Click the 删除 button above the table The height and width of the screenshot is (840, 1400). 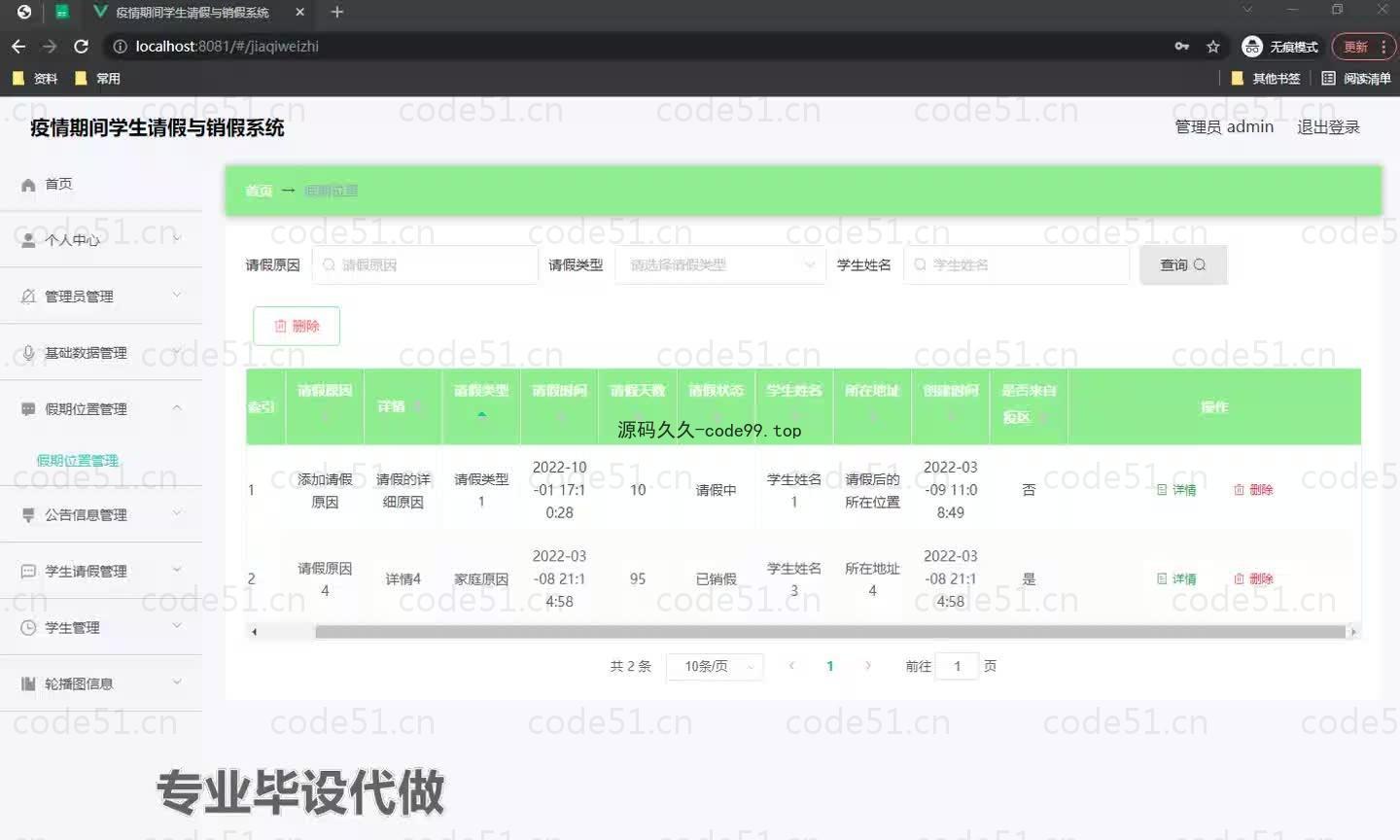coord(297,326)
